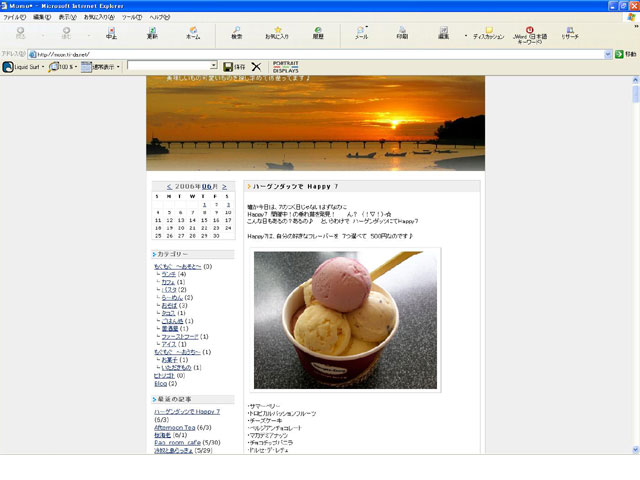The image size is (640, 480).
Task: Open Favorites (お気に入り) star icon
Action: click(278, 30)
